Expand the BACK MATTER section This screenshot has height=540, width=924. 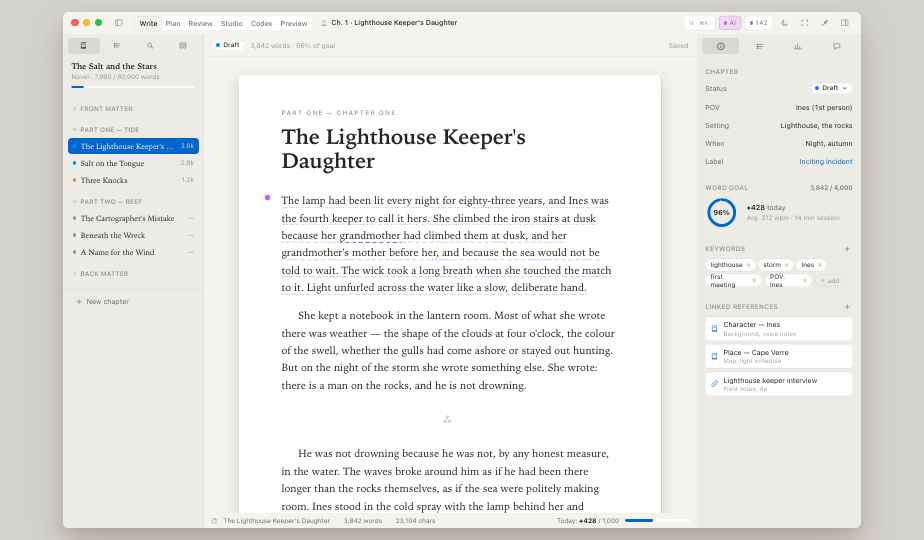(101, 274)
